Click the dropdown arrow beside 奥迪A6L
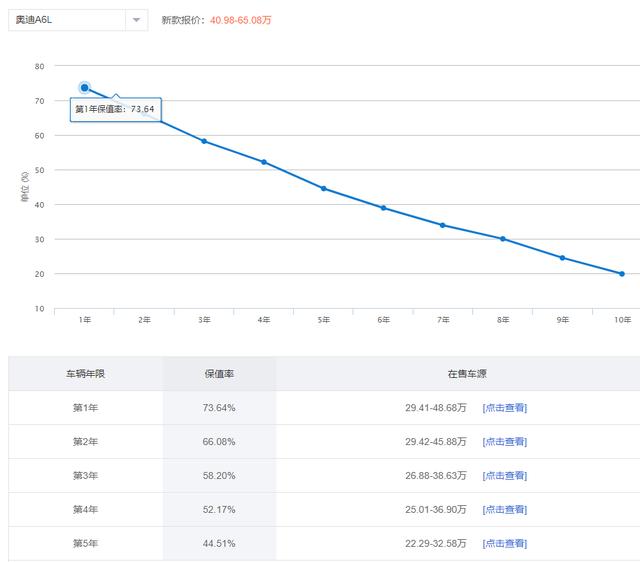Screen dimensions: 640x562 pos(136,20)
